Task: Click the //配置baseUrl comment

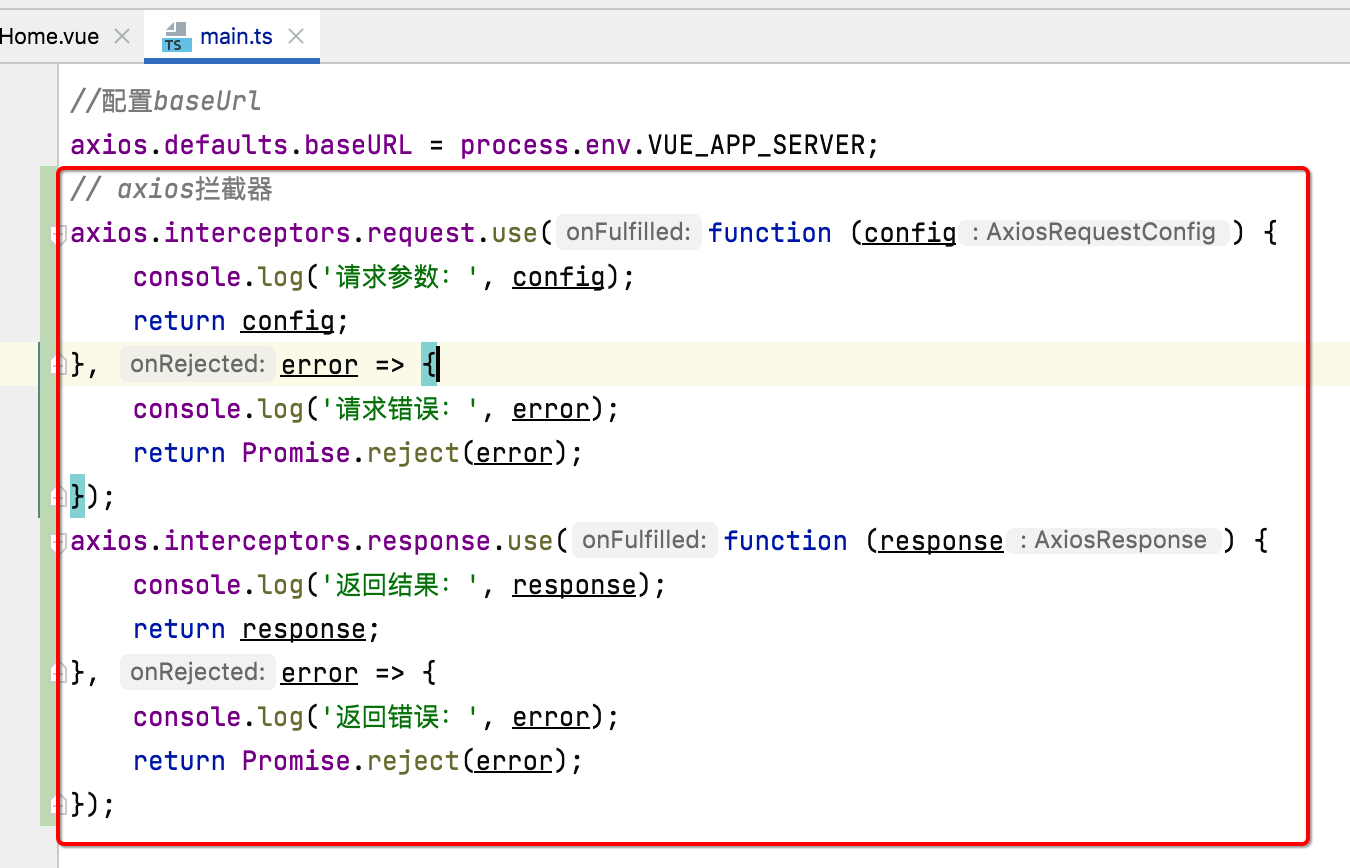Action: [x=166, y=101]
